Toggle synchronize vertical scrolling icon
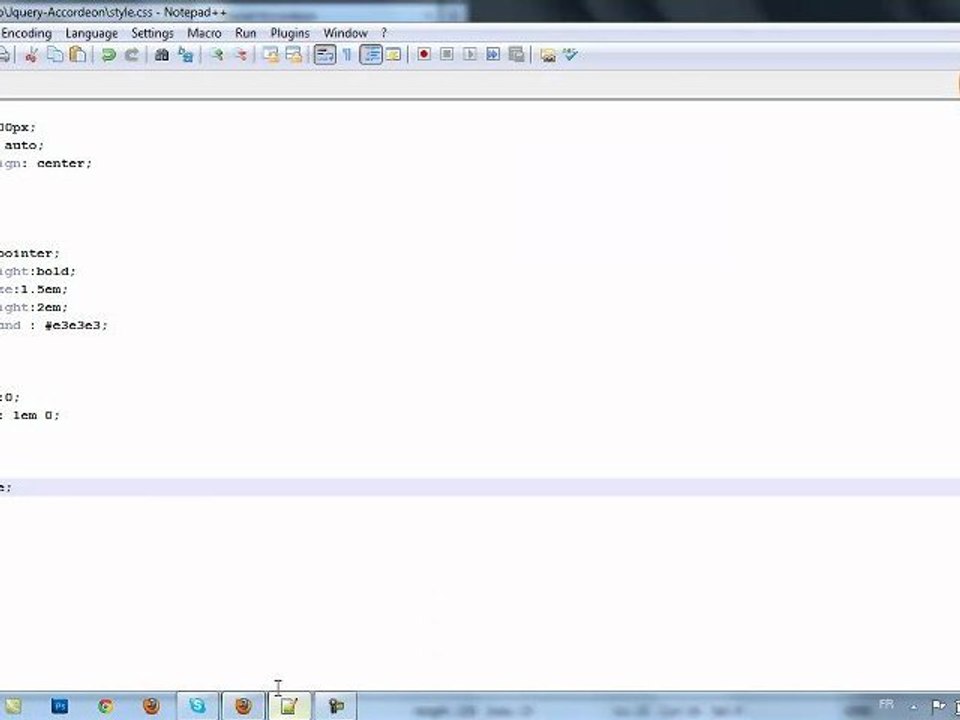 click(271, 54)
